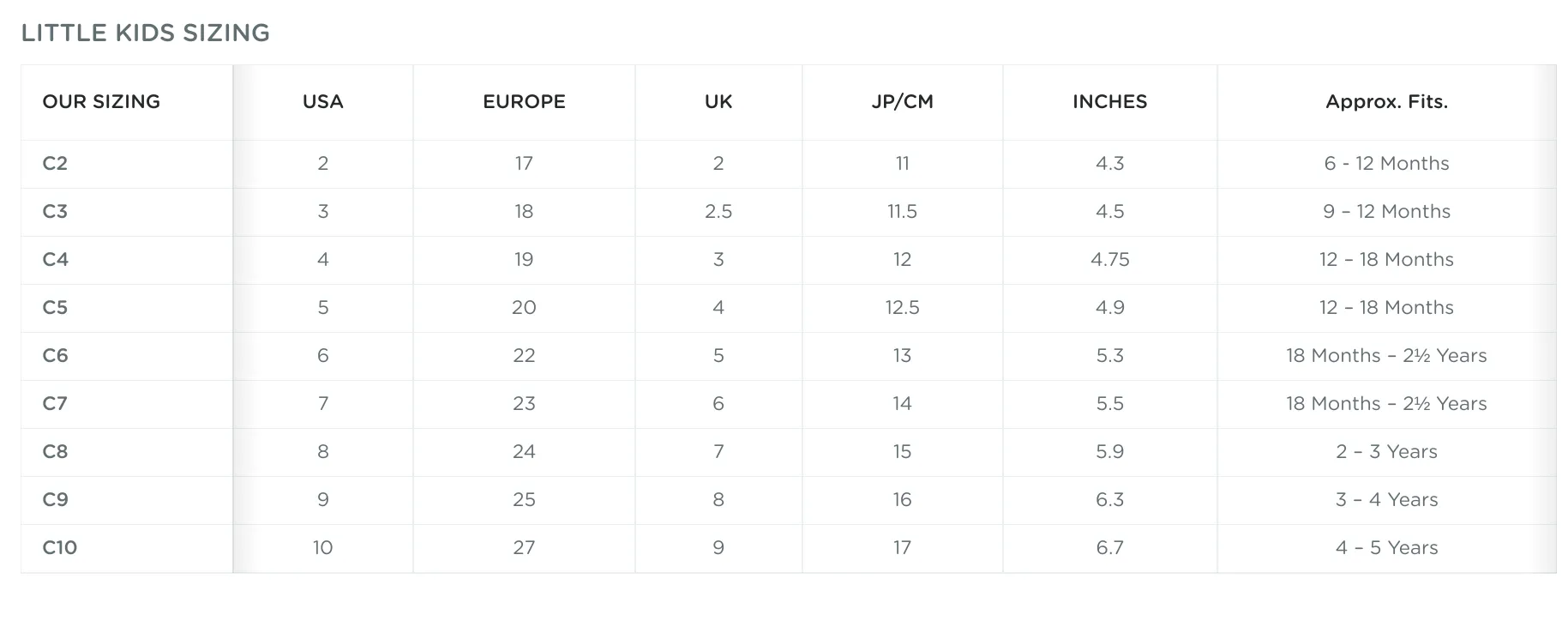
Task: Click the C10 size row label
Action: click(60, 547)
